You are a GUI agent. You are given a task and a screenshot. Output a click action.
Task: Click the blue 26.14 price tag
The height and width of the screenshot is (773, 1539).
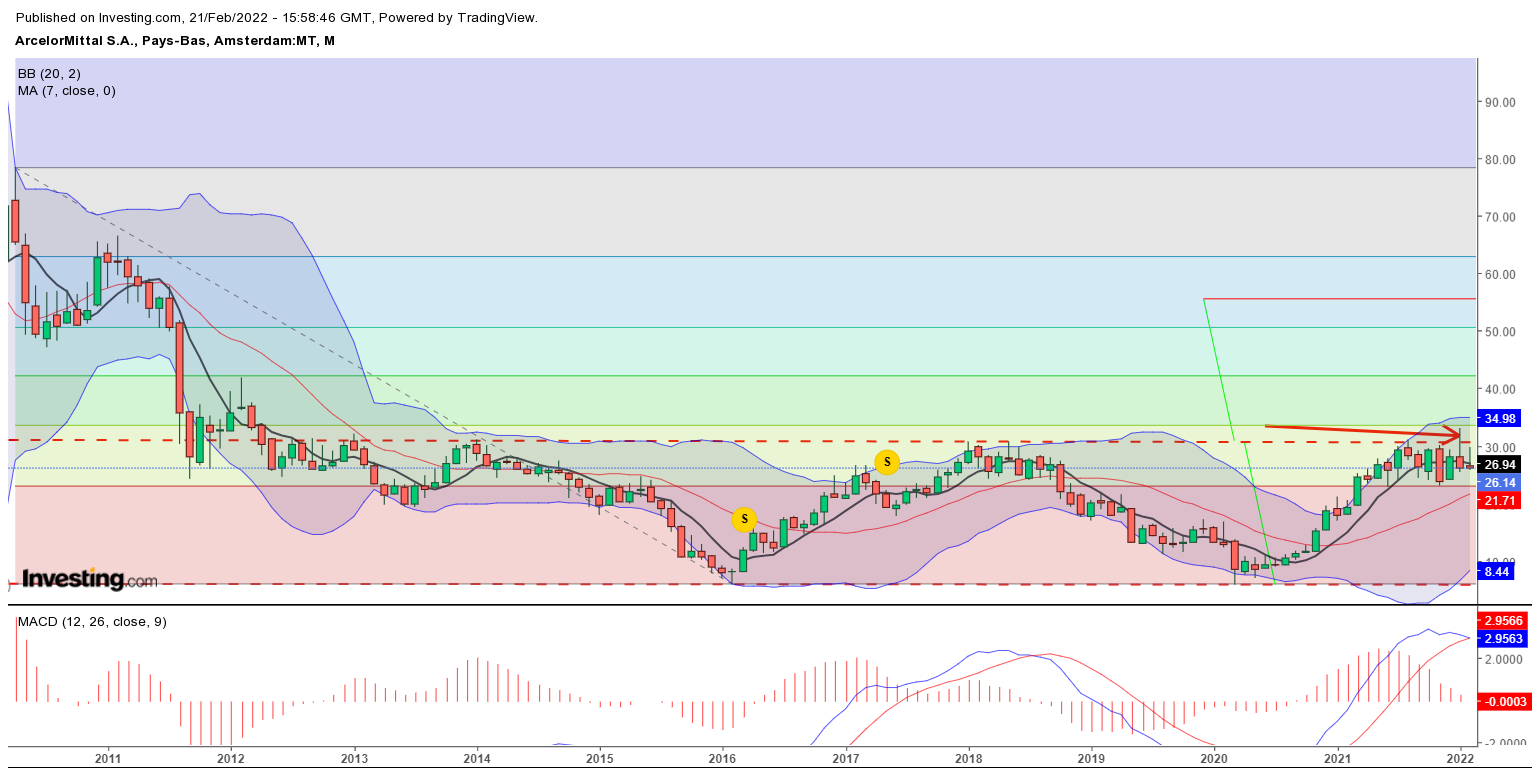click(1498, 482)
